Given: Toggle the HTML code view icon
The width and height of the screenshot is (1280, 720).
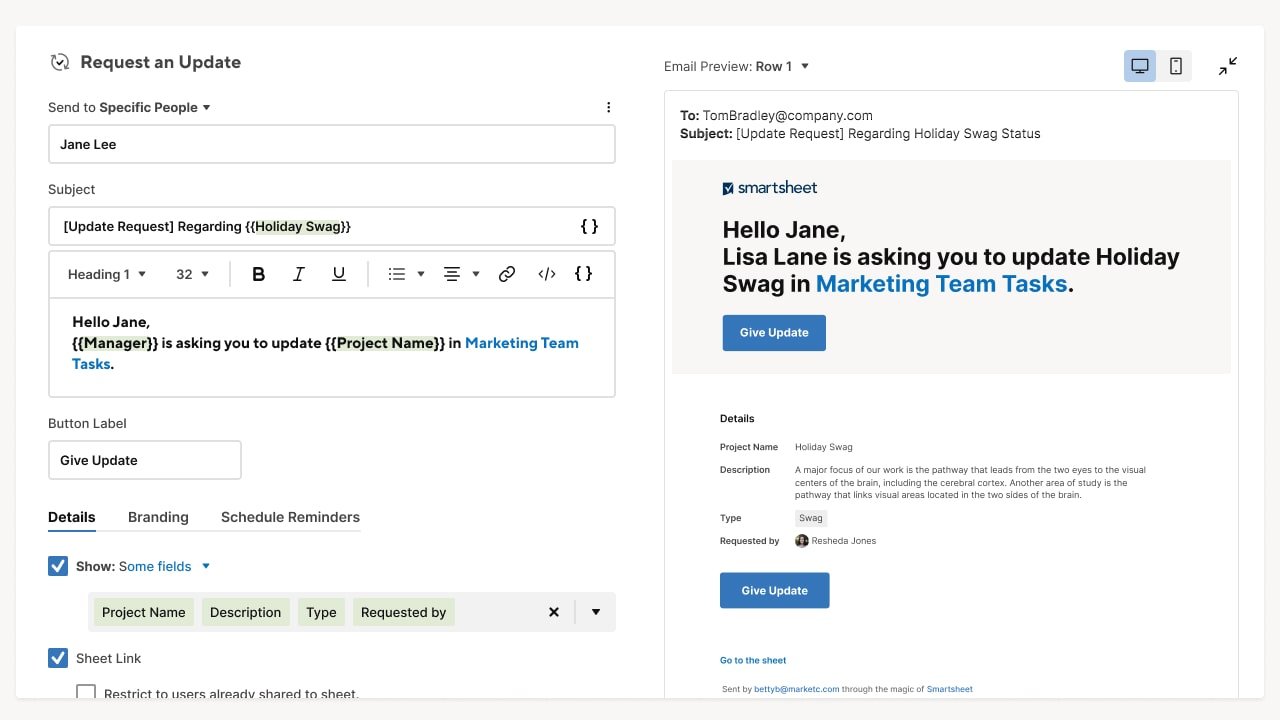Looking at the screenshot, I should point(547,274).
